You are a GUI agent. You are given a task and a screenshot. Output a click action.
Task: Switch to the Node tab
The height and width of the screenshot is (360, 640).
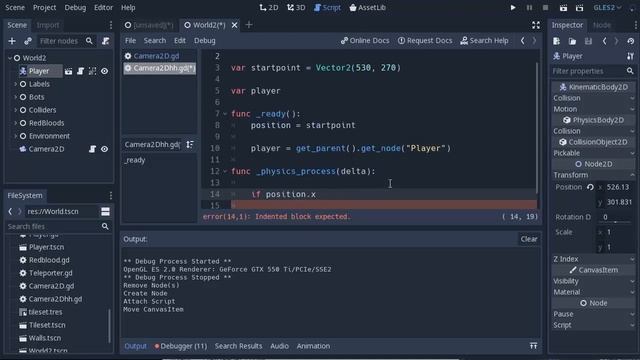(x=602, y=25)
